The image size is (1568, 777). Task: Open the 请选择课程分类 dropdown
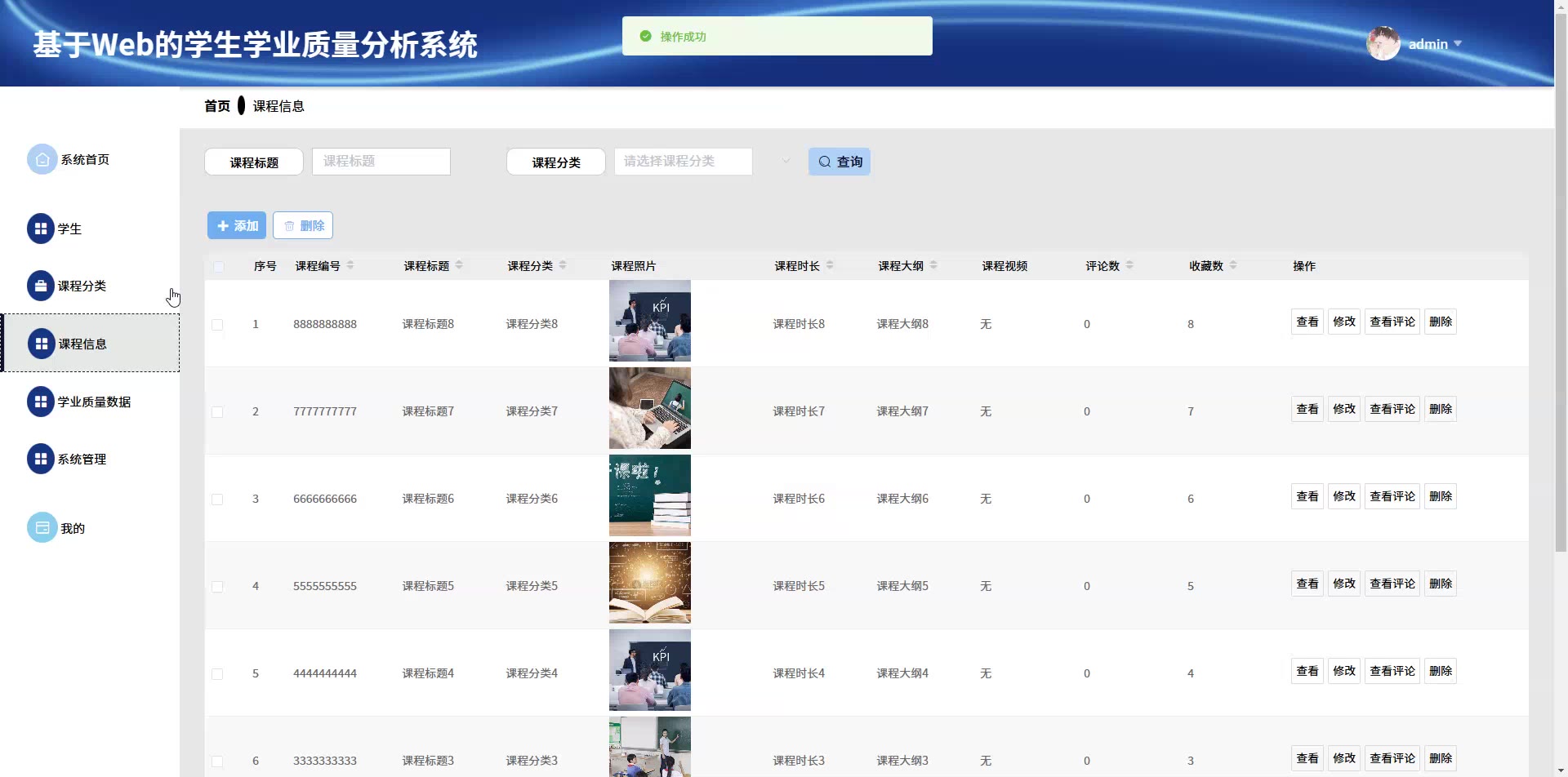702,162
